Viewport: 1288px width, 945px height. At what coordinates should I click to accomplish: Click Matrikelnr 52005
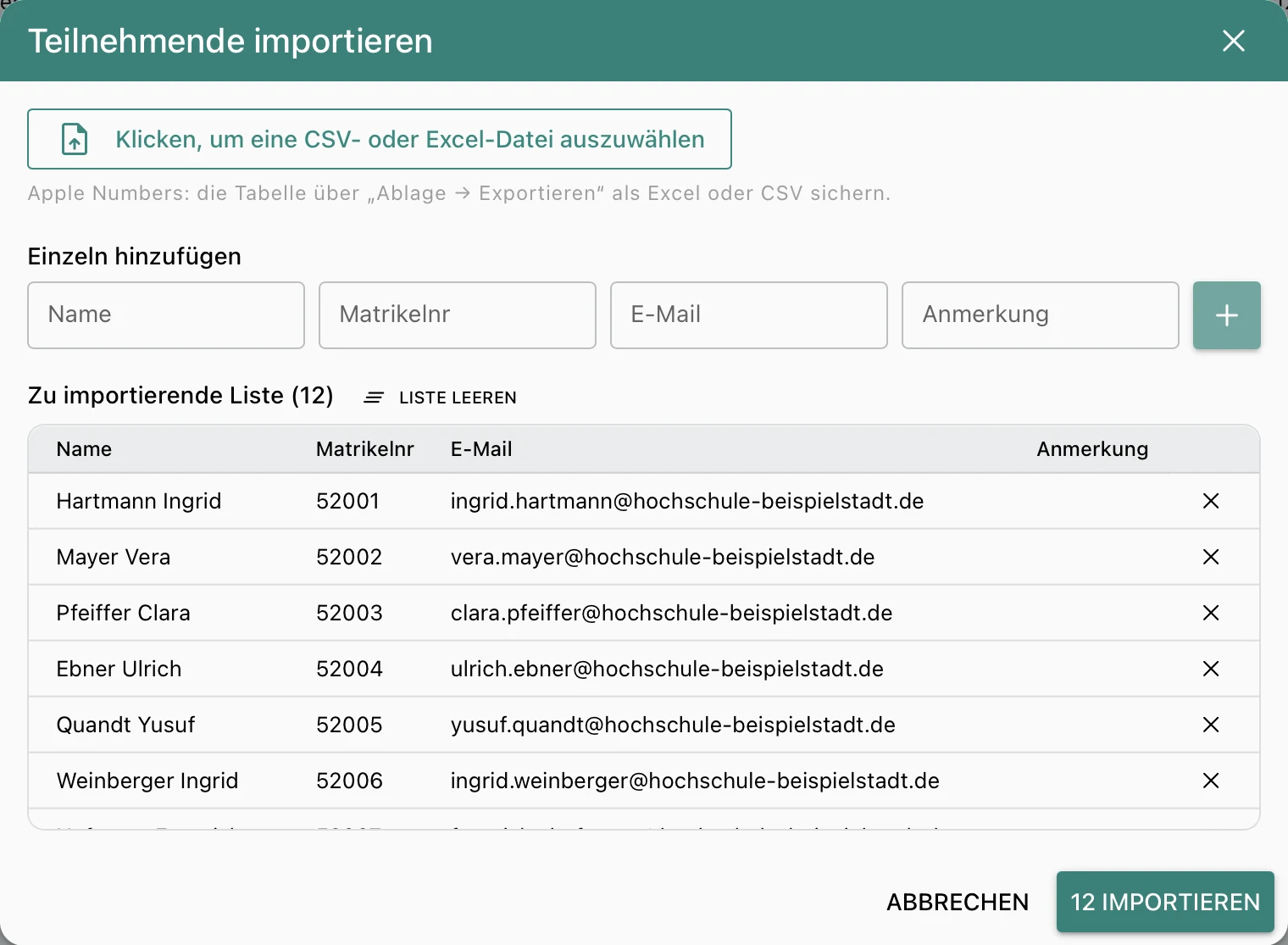(x=349, y=725)
